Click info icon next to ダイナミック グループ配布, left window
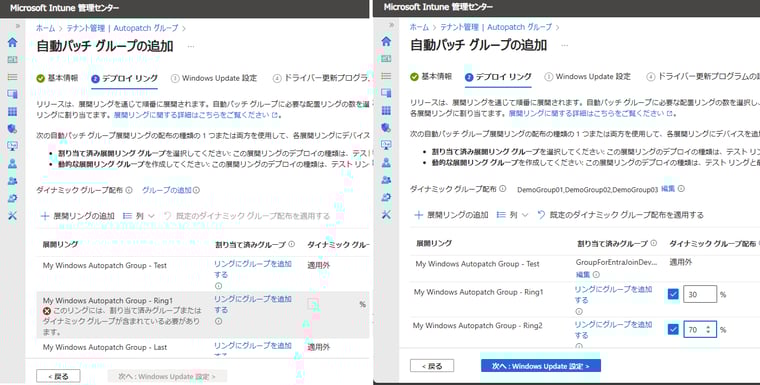760x385 pixels. tap(129, 190)
